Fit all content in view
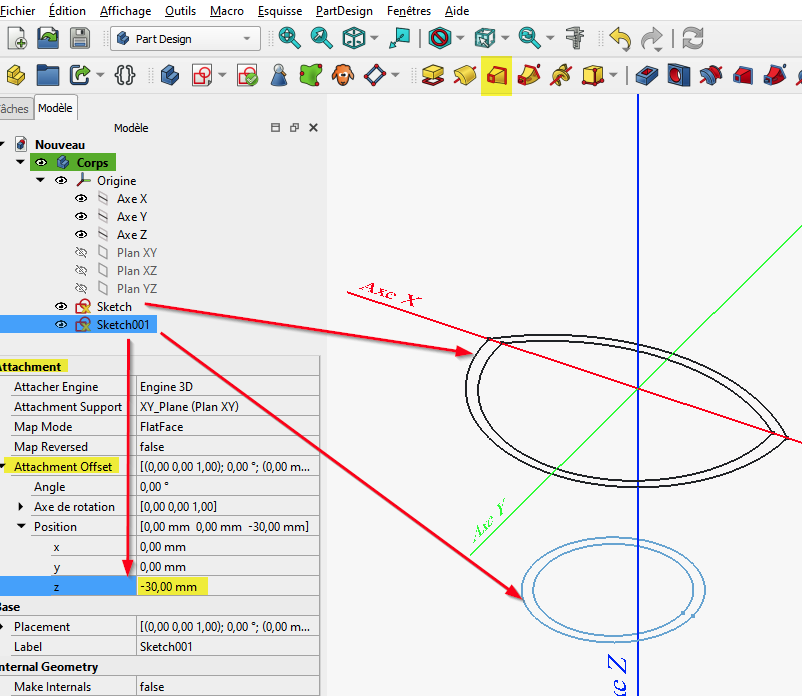Viewport: 802px width, 696px height. coord(289,38)
